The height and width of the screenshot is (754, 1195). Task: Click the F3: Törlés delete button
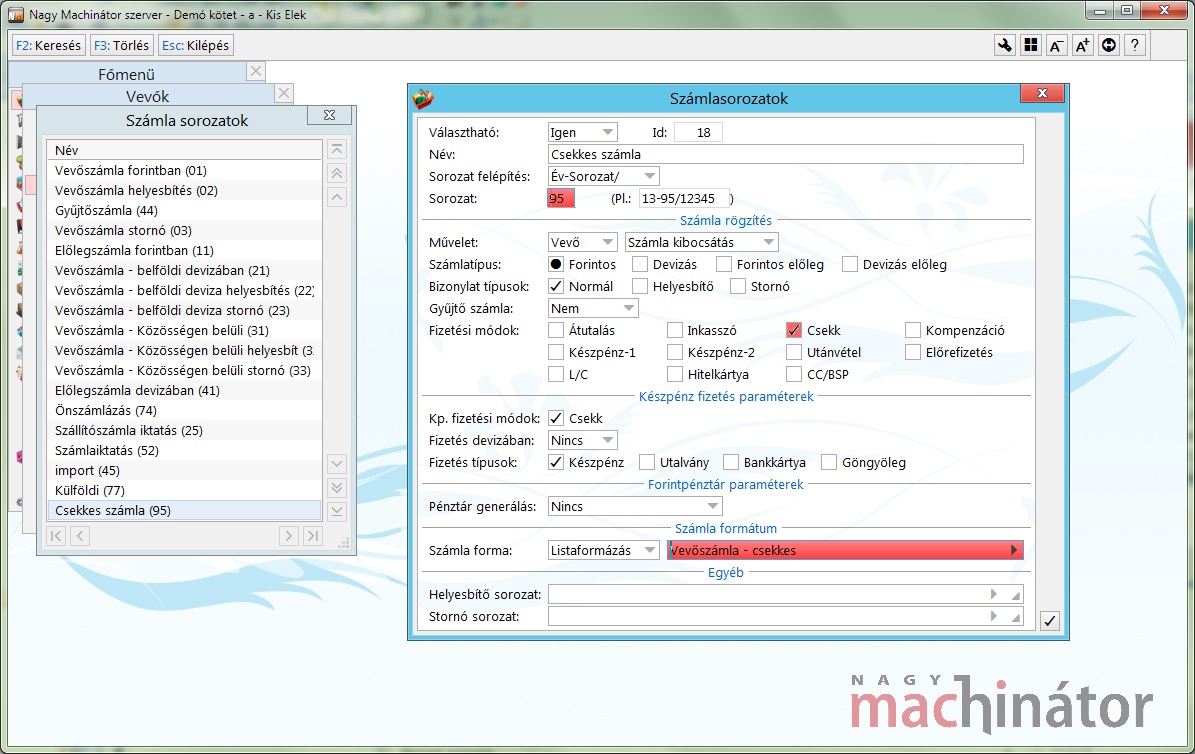click(x=121, y=45)
